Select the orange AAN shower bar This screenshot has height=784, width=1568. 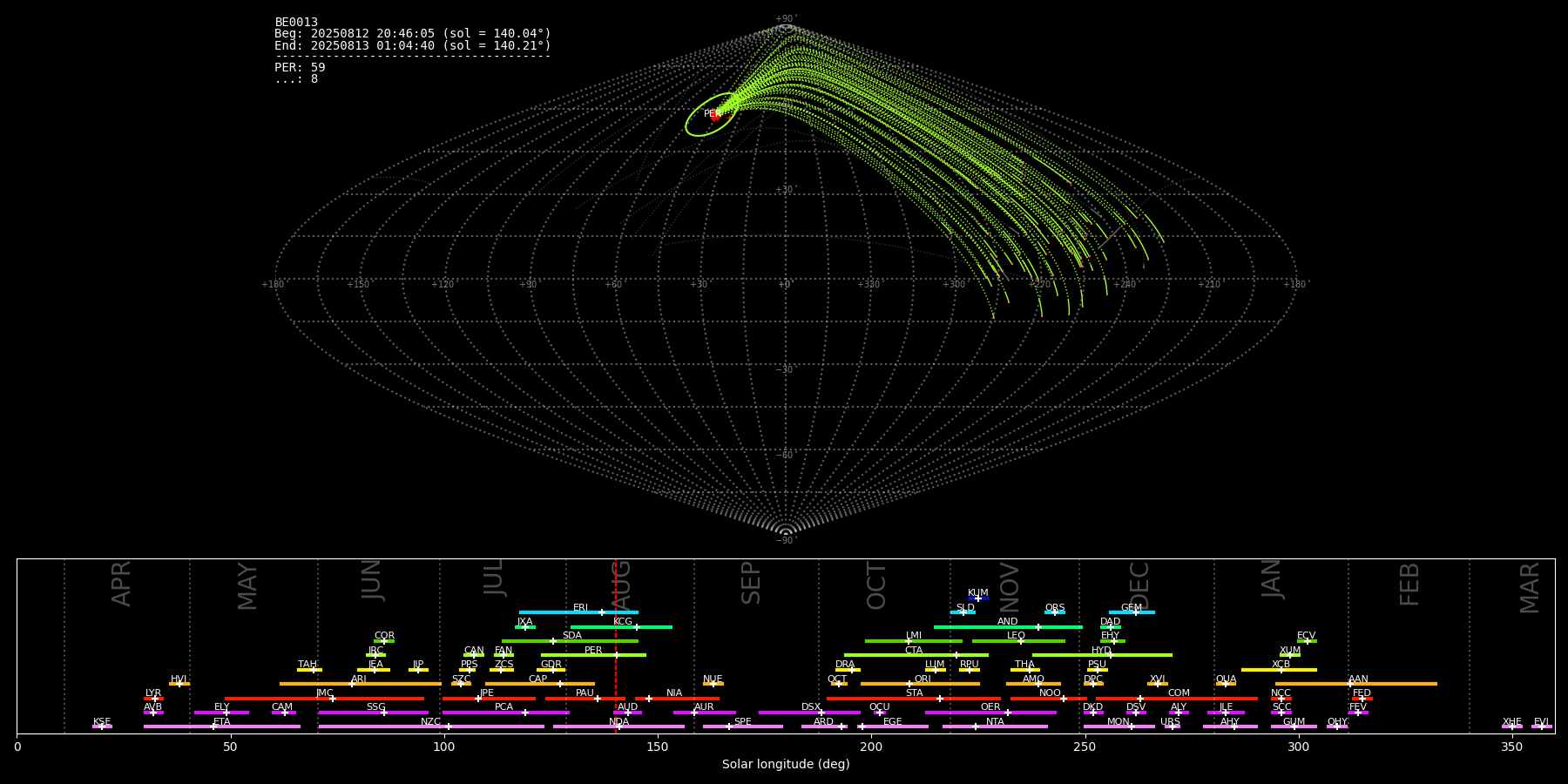1356,684
